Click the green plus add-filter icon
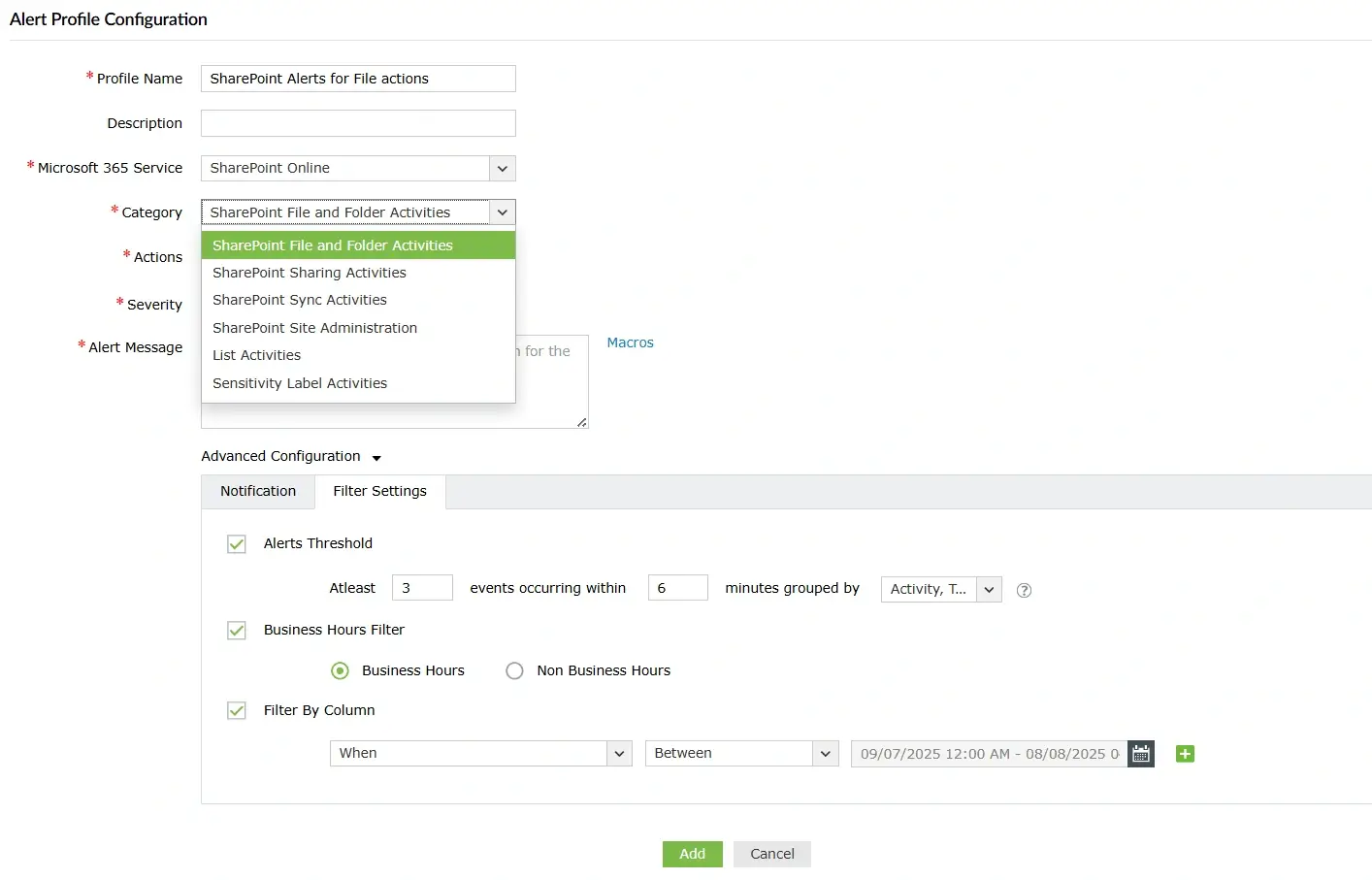This screenshot has width=1372, height=880. pos(1185,754)
